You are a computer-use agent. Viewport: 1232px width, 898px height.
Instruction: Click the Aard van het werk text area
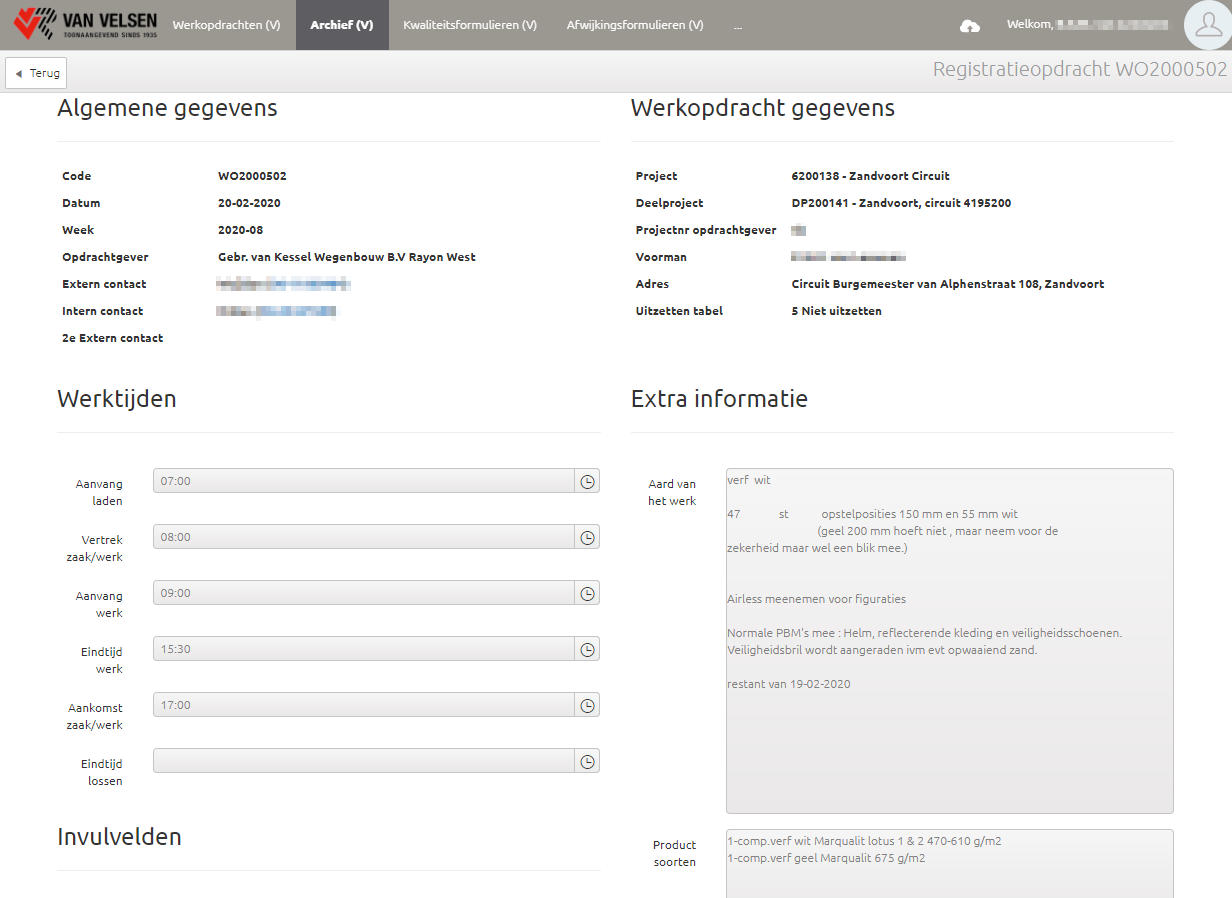click(x=950, y=641)
